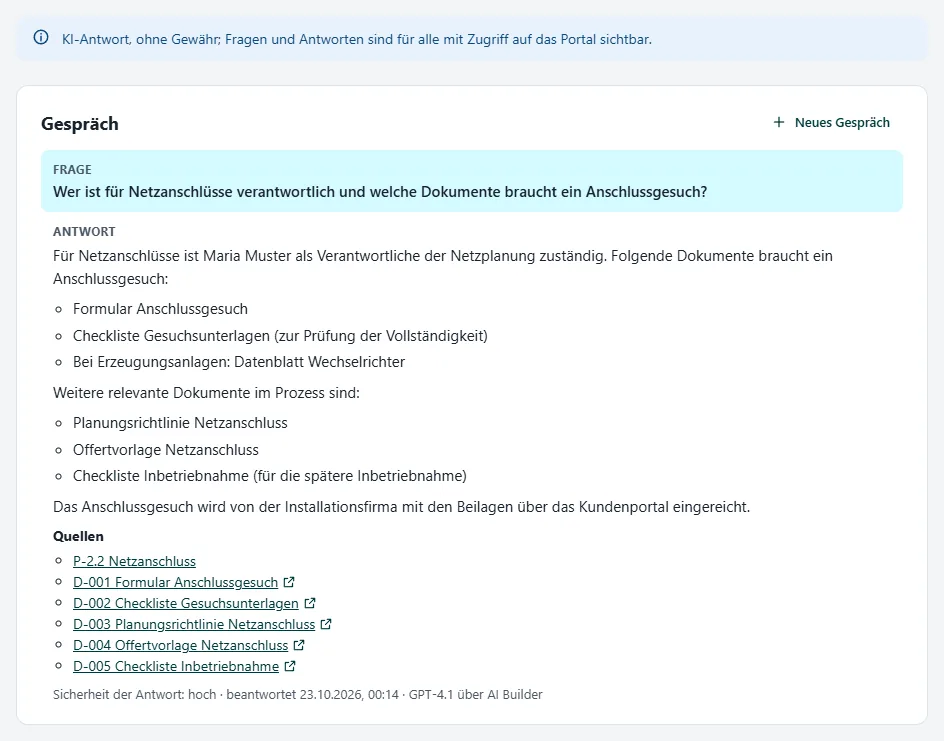This screenshot has width=944, height=741.
Task: Open D-003 Planungsrichtlinie Netzanschluss link
Action: coord(194,624)
